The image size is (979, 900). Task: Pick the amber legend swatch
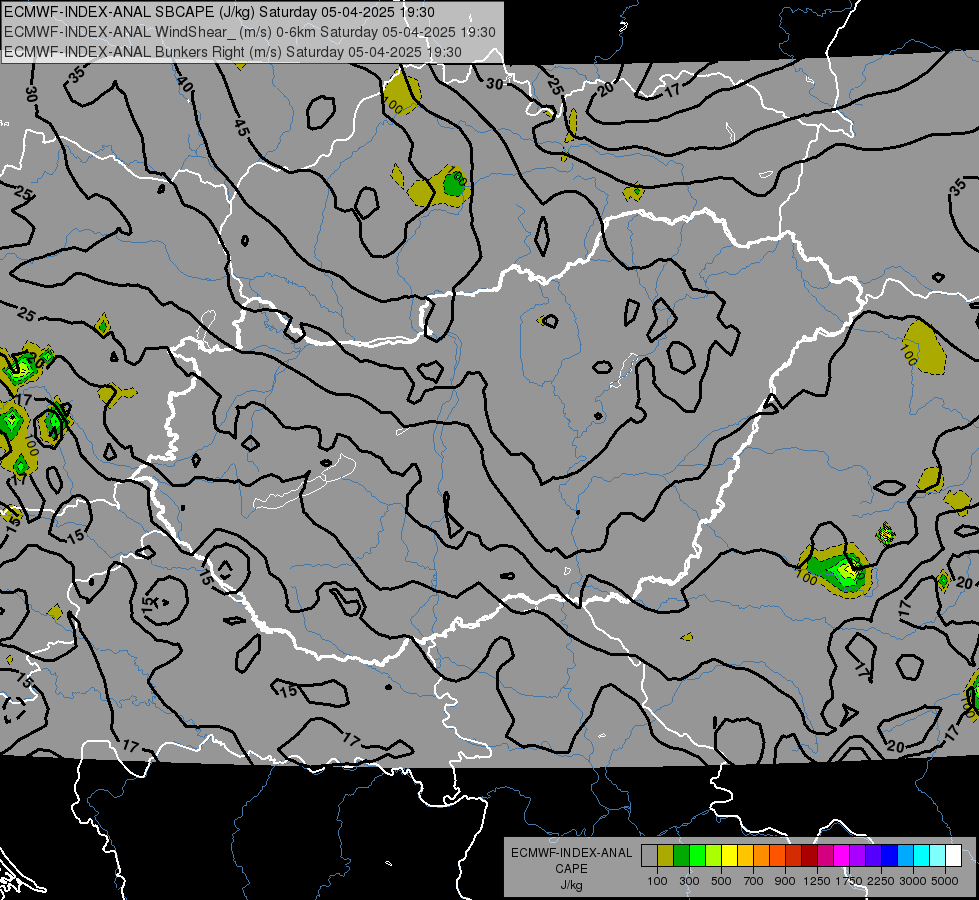(x=745, y=855)
